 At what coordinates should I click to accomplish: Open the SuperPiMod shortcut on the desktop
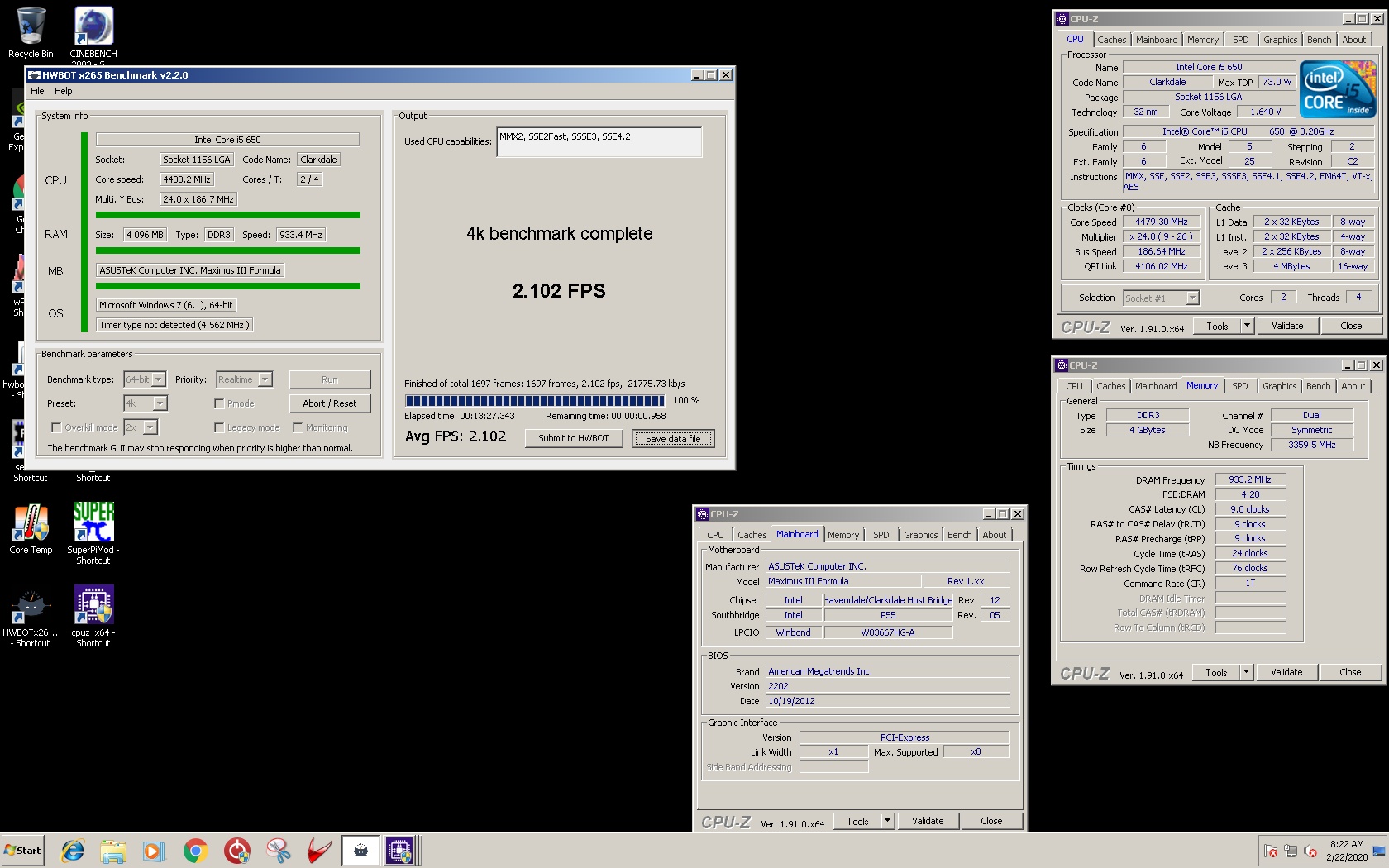93,533
